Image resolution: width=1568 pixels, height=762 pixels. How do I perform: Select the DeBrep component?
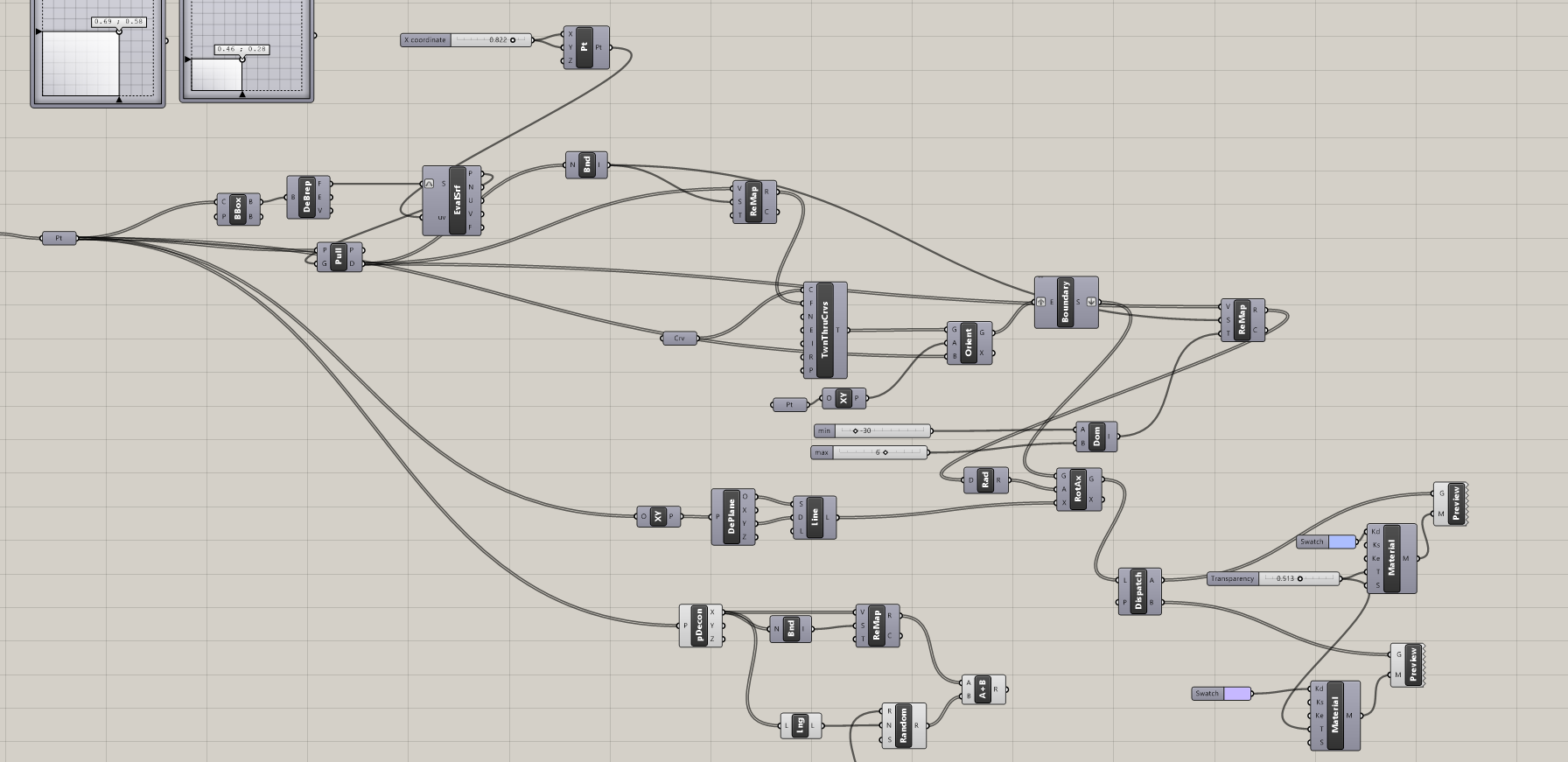[x=306, y=198]
